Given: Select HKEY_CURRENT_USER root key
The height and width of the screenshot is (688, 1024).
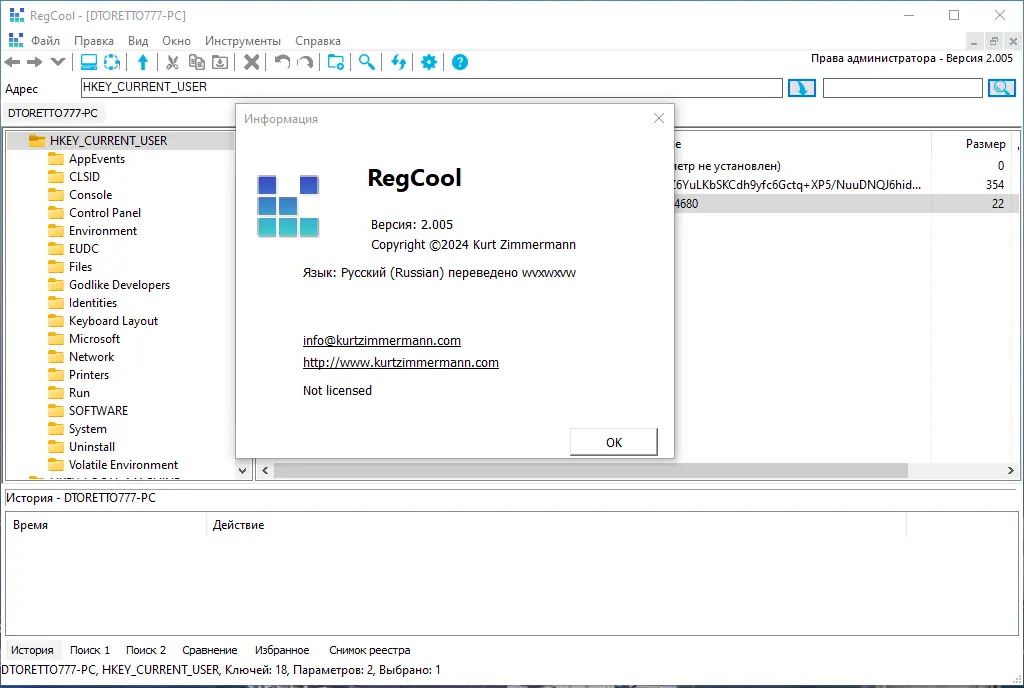Looking at the screenshot, I should (108, 140).
